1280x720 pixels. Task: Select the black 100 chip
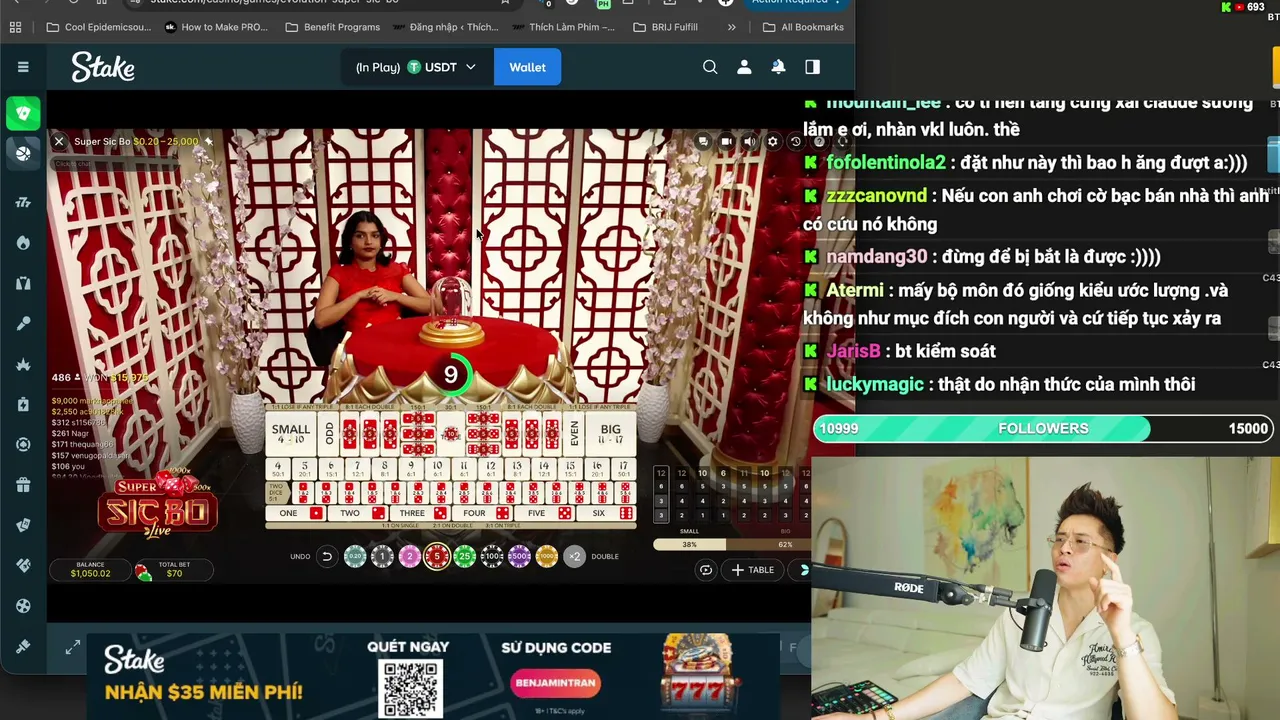pyautogui.click(x=492, y=557)
